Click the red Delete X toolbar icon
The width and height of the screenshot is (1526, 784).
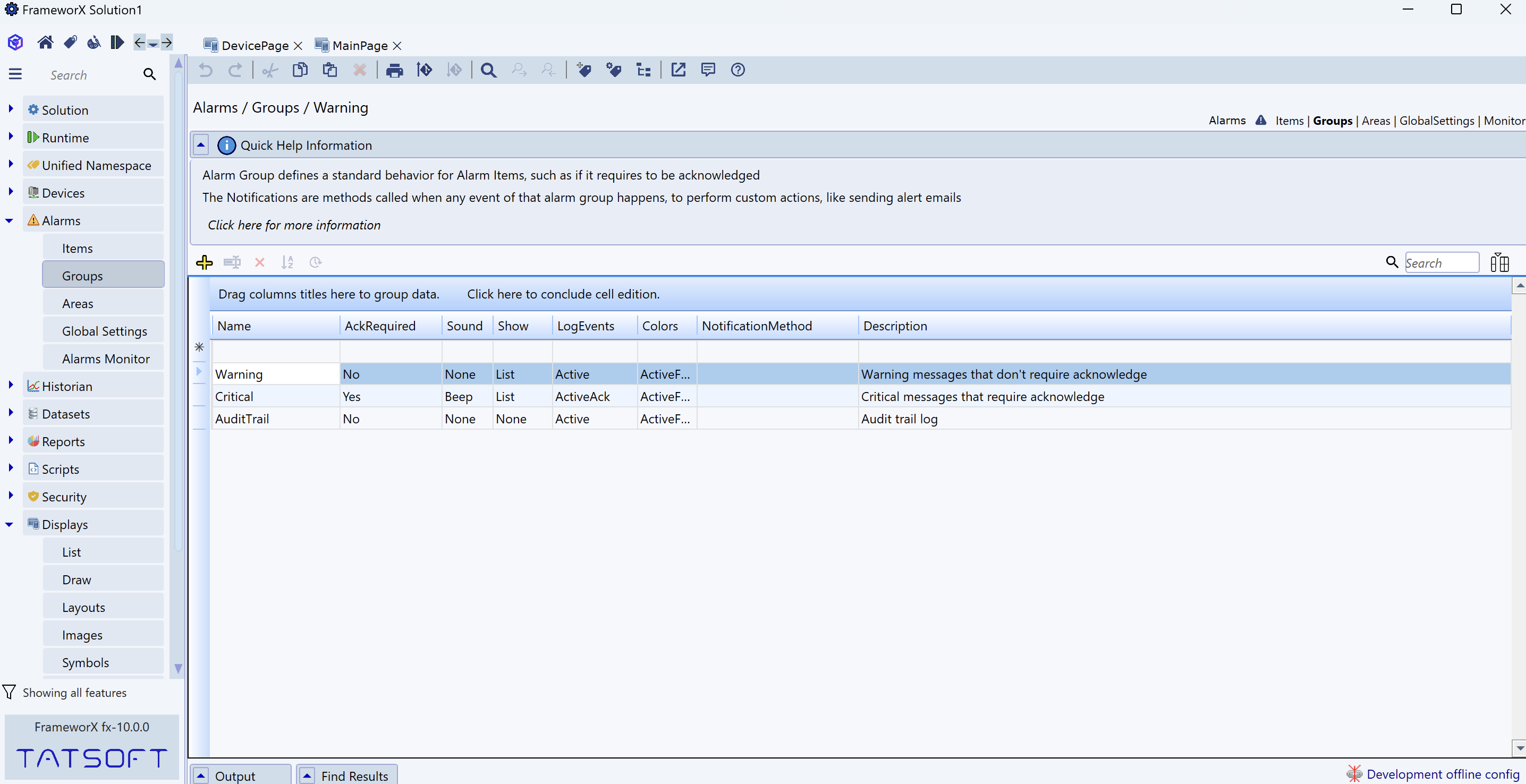(360, 70)
